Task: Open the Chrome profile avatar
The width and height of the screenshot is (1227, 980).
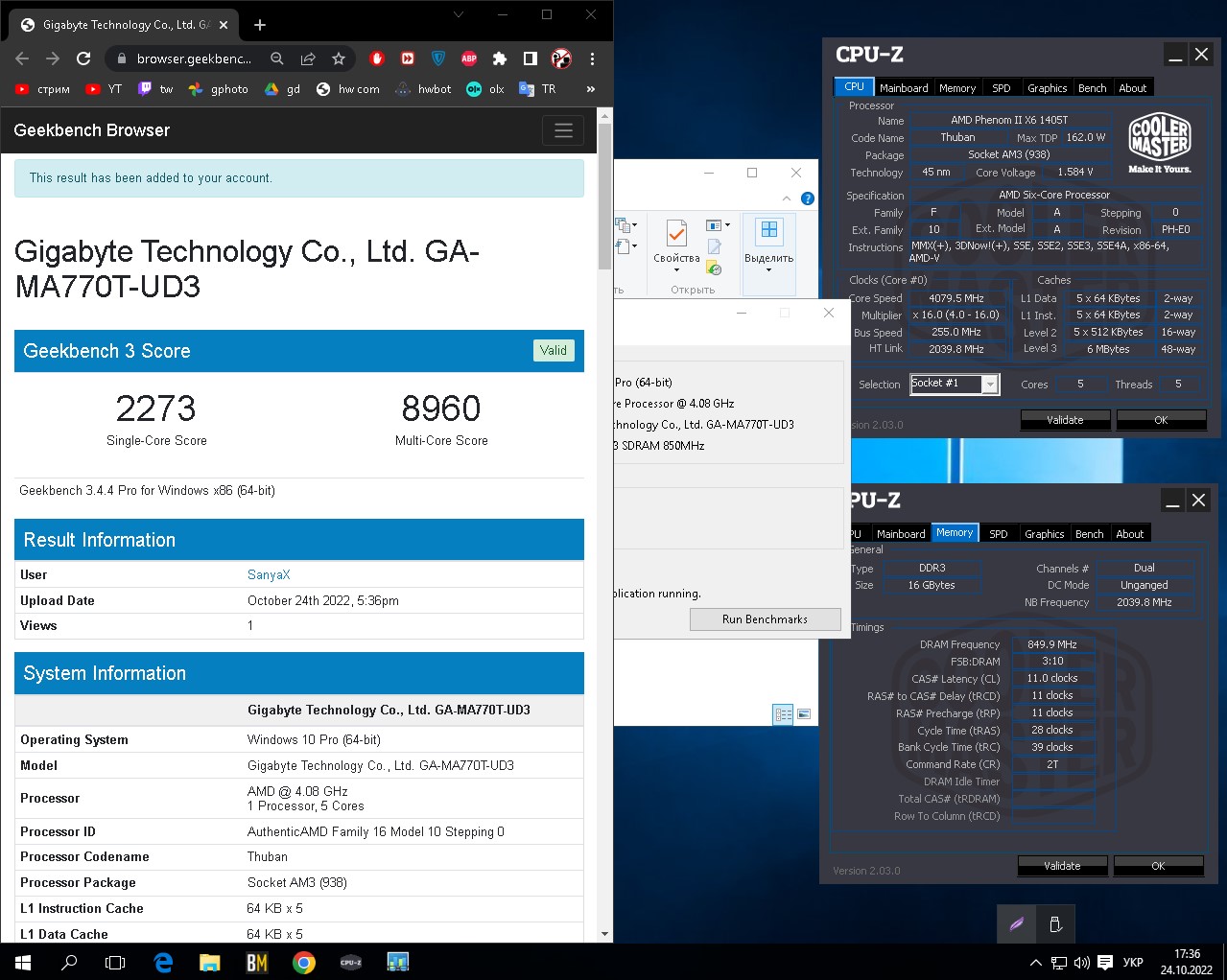Action: click(561, 58)
